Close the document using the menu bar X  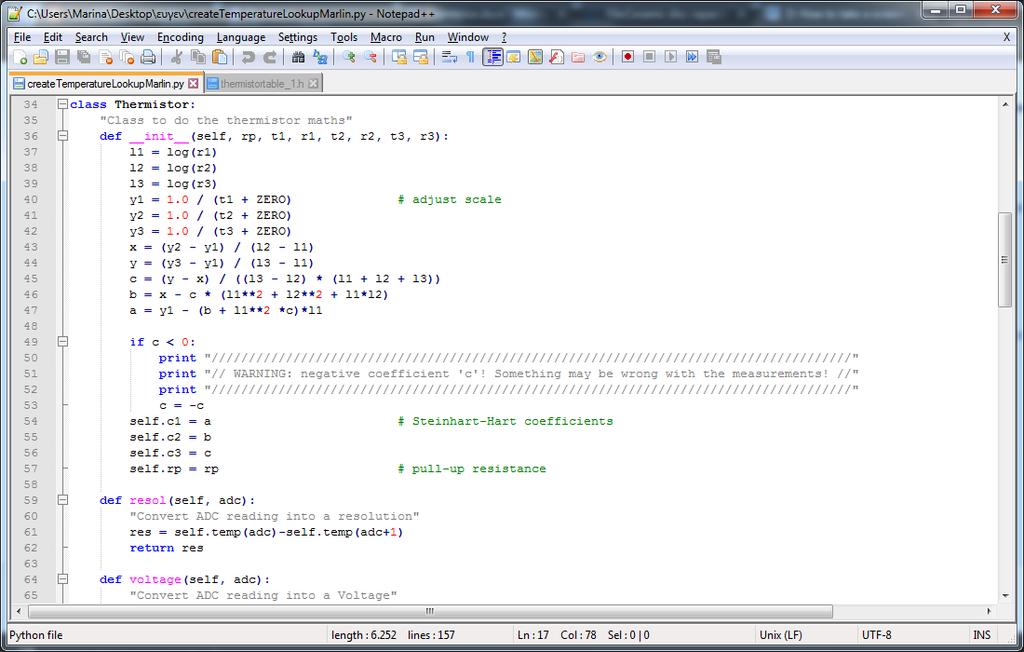click(x=1006, y=37)
